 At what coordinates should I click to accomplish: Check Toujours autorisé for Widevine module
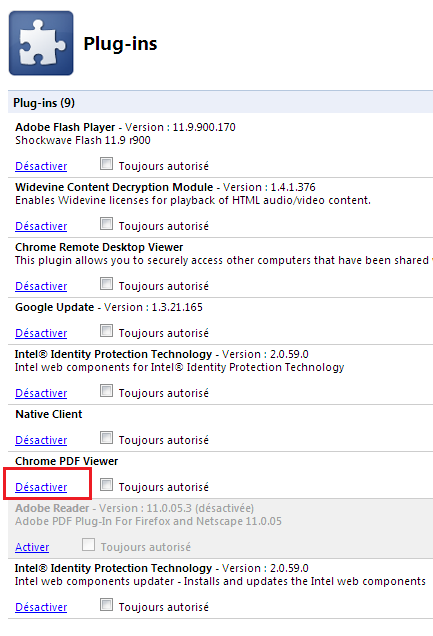[x=106, y=224]
